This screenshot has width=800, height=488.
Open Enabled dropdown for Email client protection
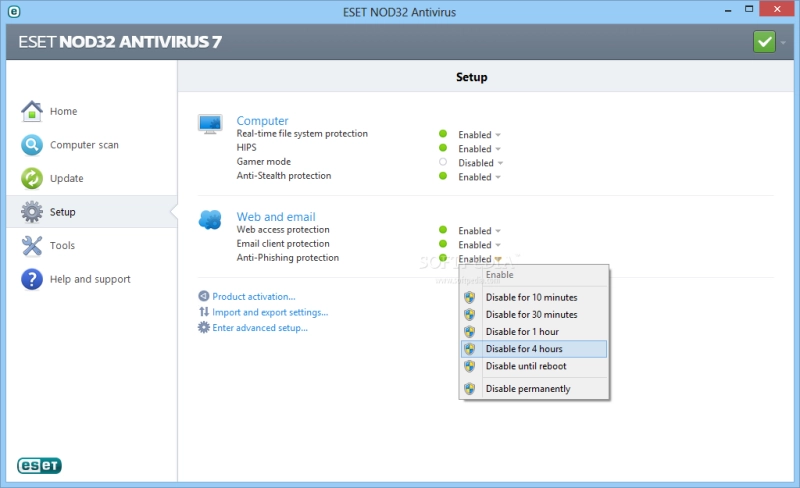coord(479,245)
